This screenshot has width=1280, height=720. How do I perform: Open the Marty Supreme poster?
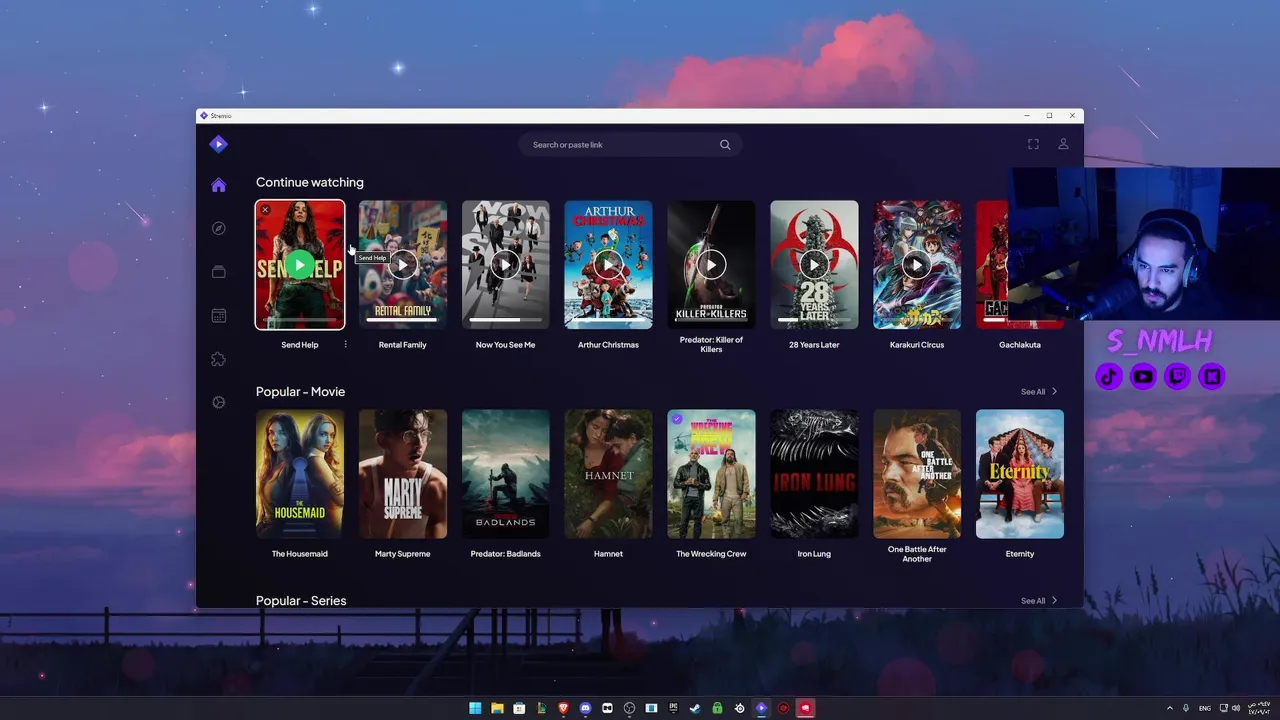coord(403,474)
